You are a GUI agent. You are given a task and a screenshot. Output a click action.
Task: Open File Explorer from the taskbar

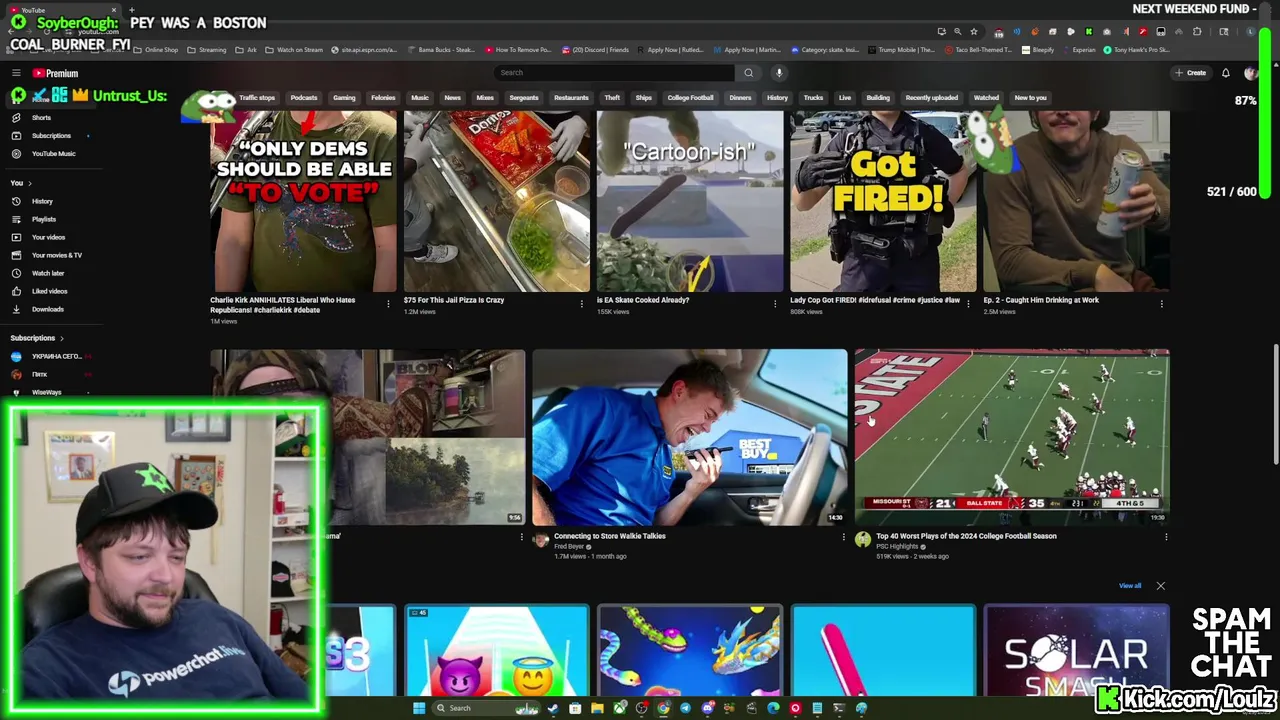[x=597, y=708]
